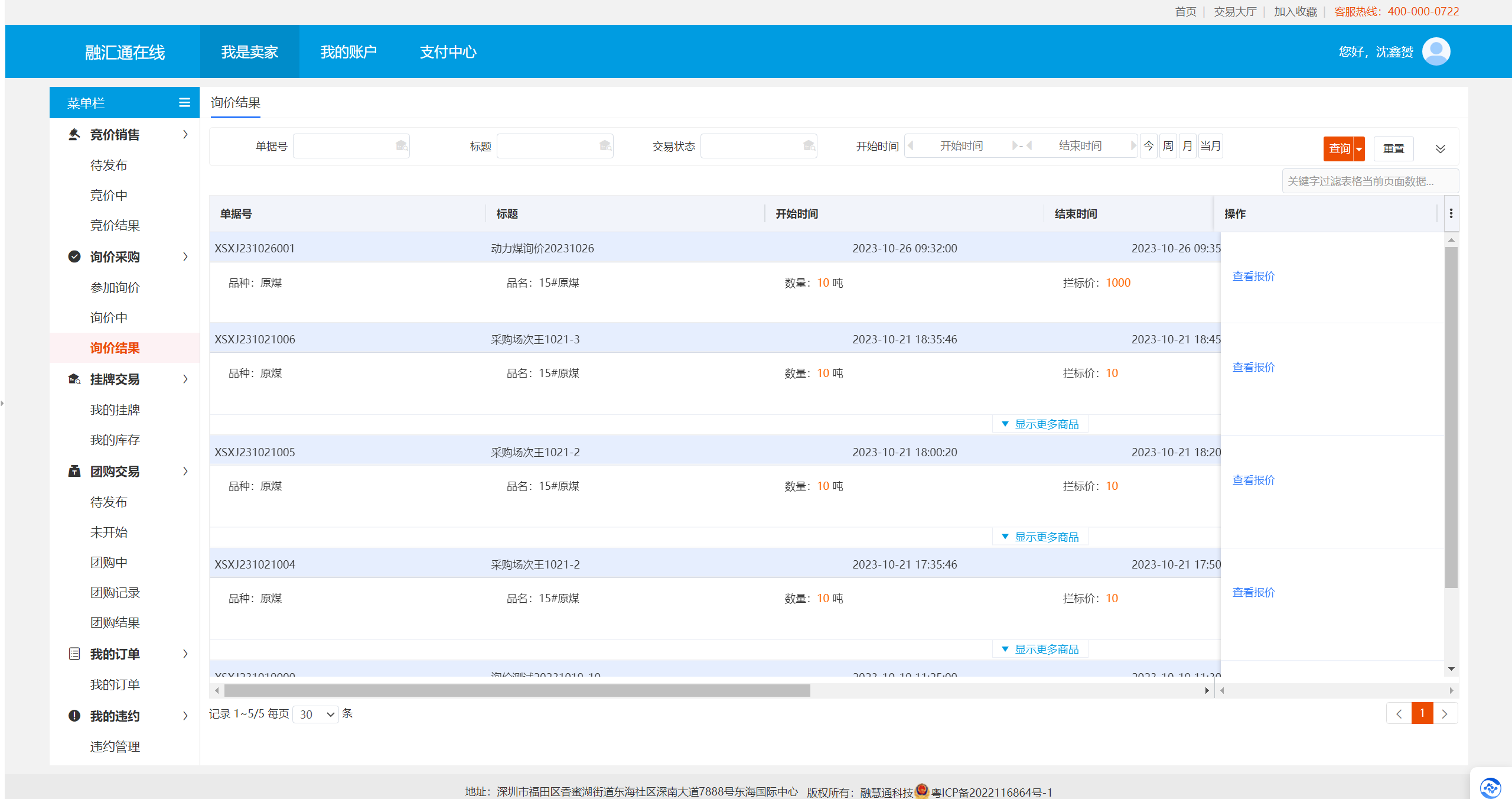Open 违约管理 in sidebar

pos(115,746)
